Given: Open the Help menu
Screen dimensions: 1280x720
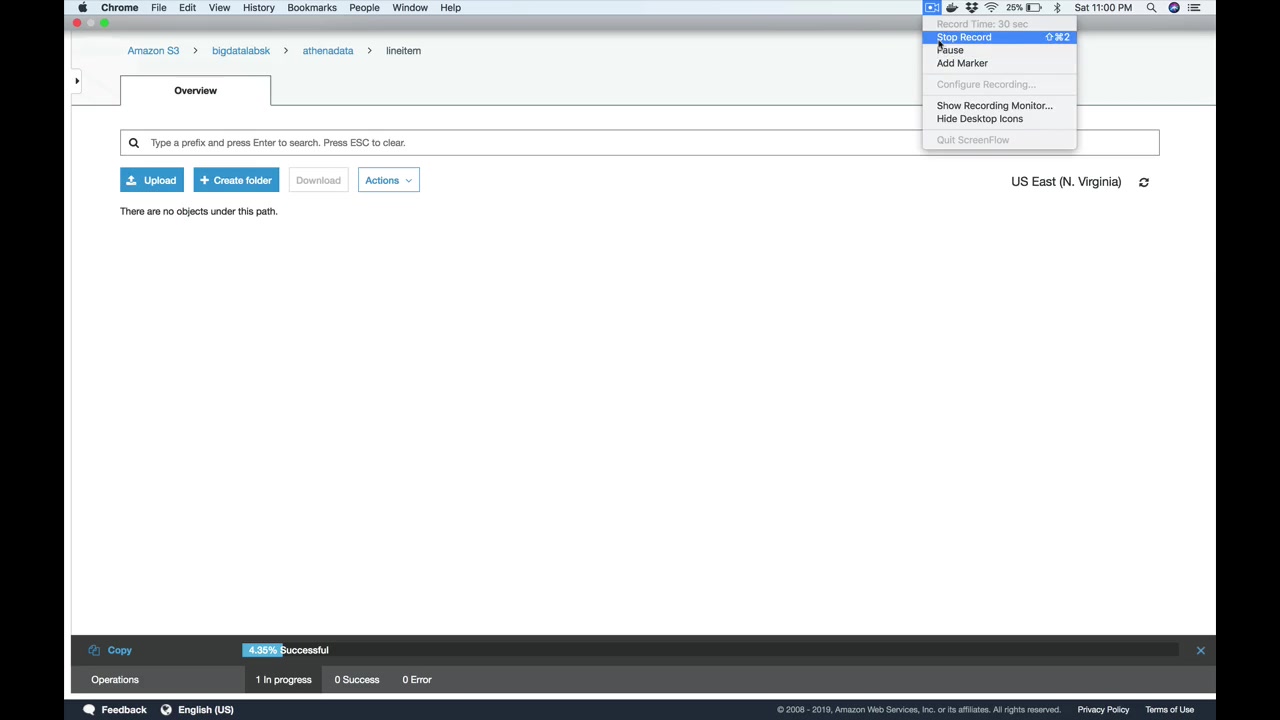Looking at the screenshot, I should [x=450, y=8].
